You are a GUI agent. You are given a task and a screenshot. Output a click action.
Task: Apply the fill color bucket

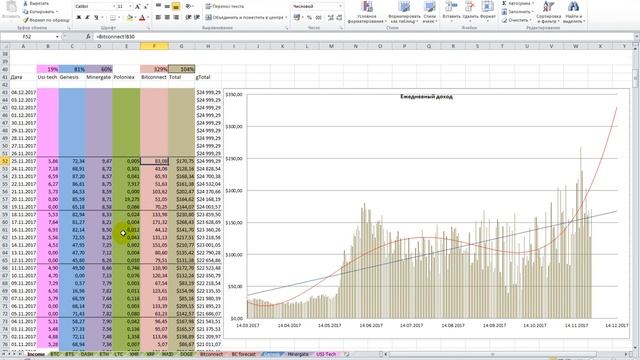pos(130,18)
